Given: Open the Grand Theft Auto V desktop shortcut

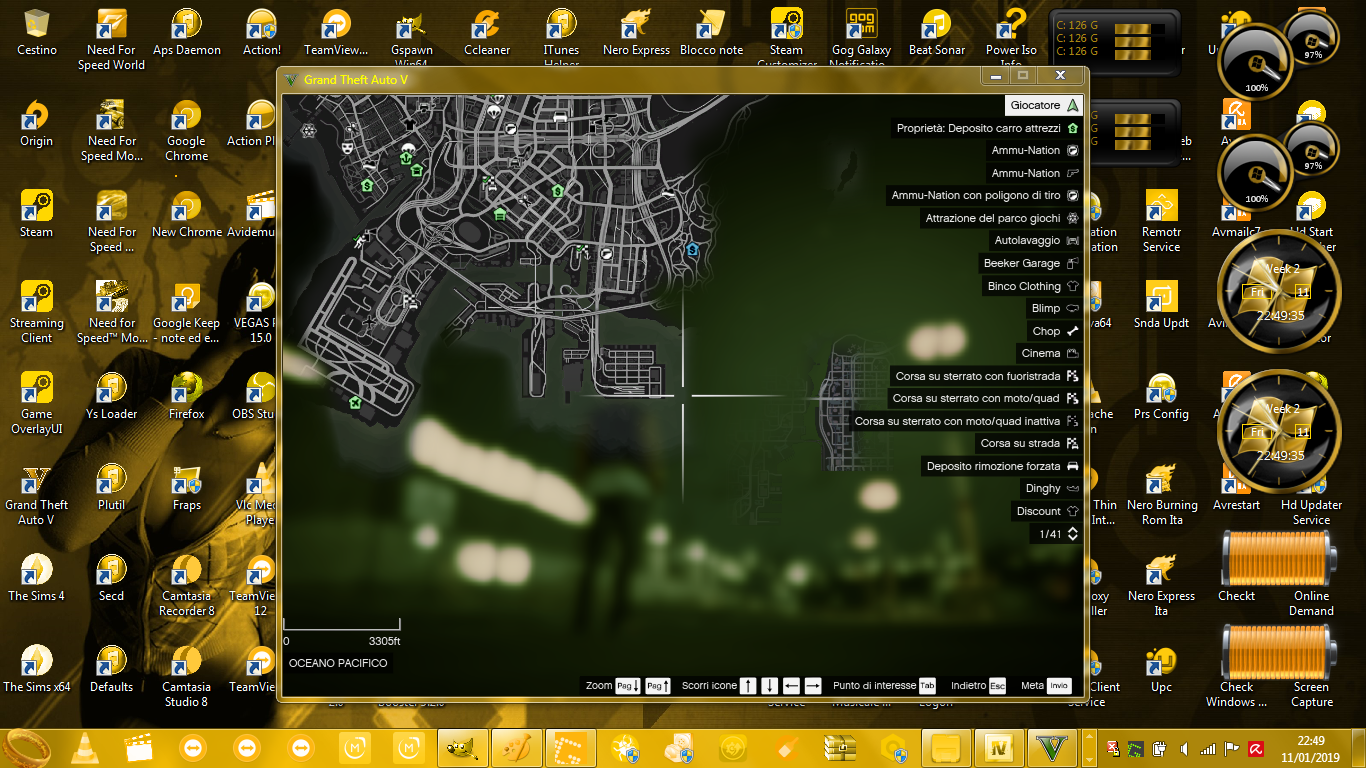Looking at the screenshot, I should (37, 494).
